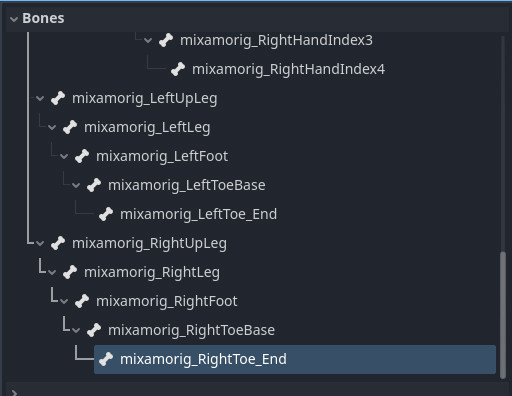Select the mixamorig_LeftToeBase bone
This screenshot has width=512, height=396.
coord(187,185)
